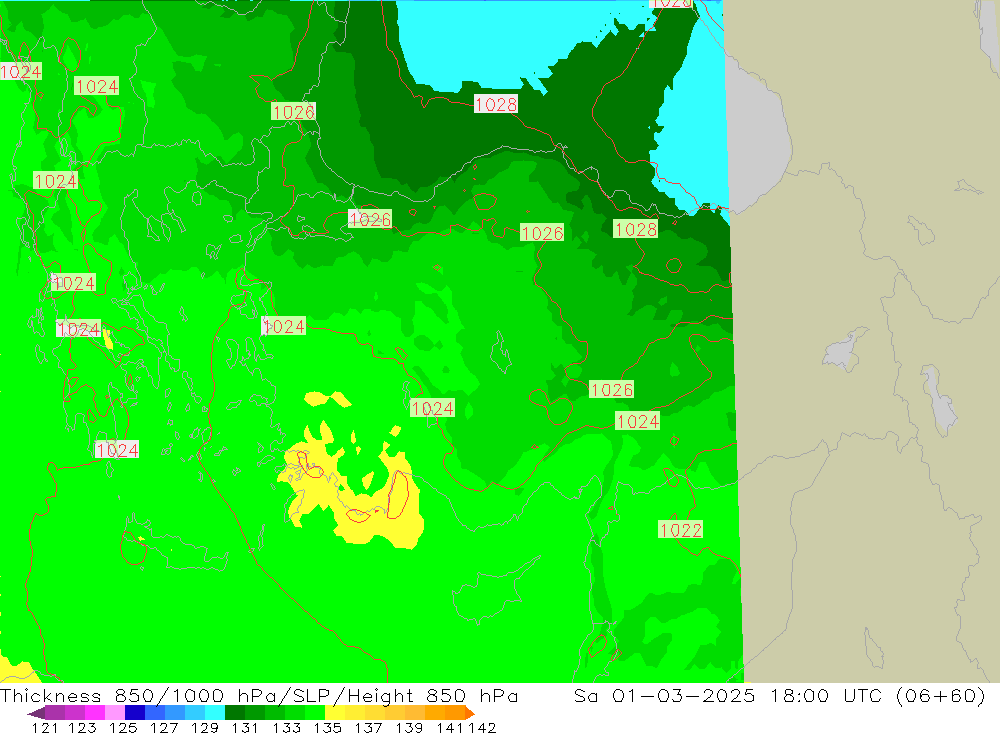Click the legend value 137
1000x733 pixels.
368,727
